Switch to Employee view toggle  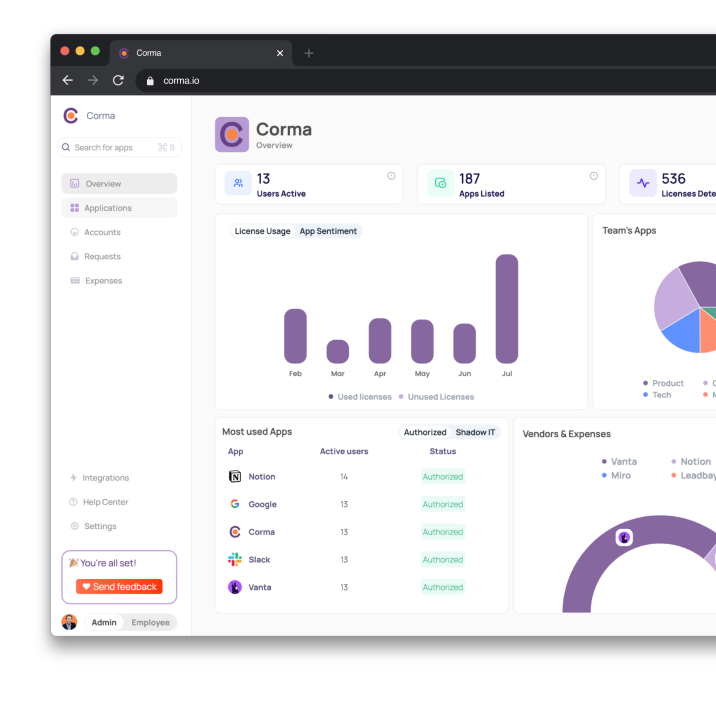click(150, 622)
